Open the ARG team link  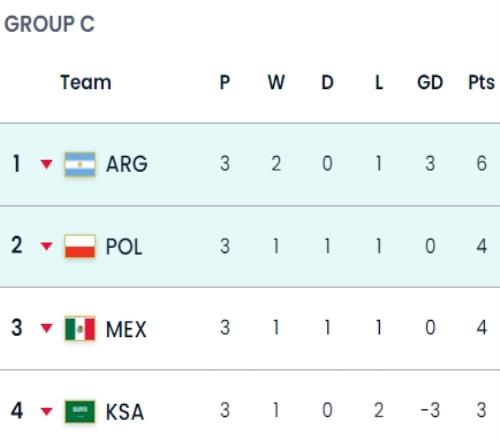(x=127, y=164)
